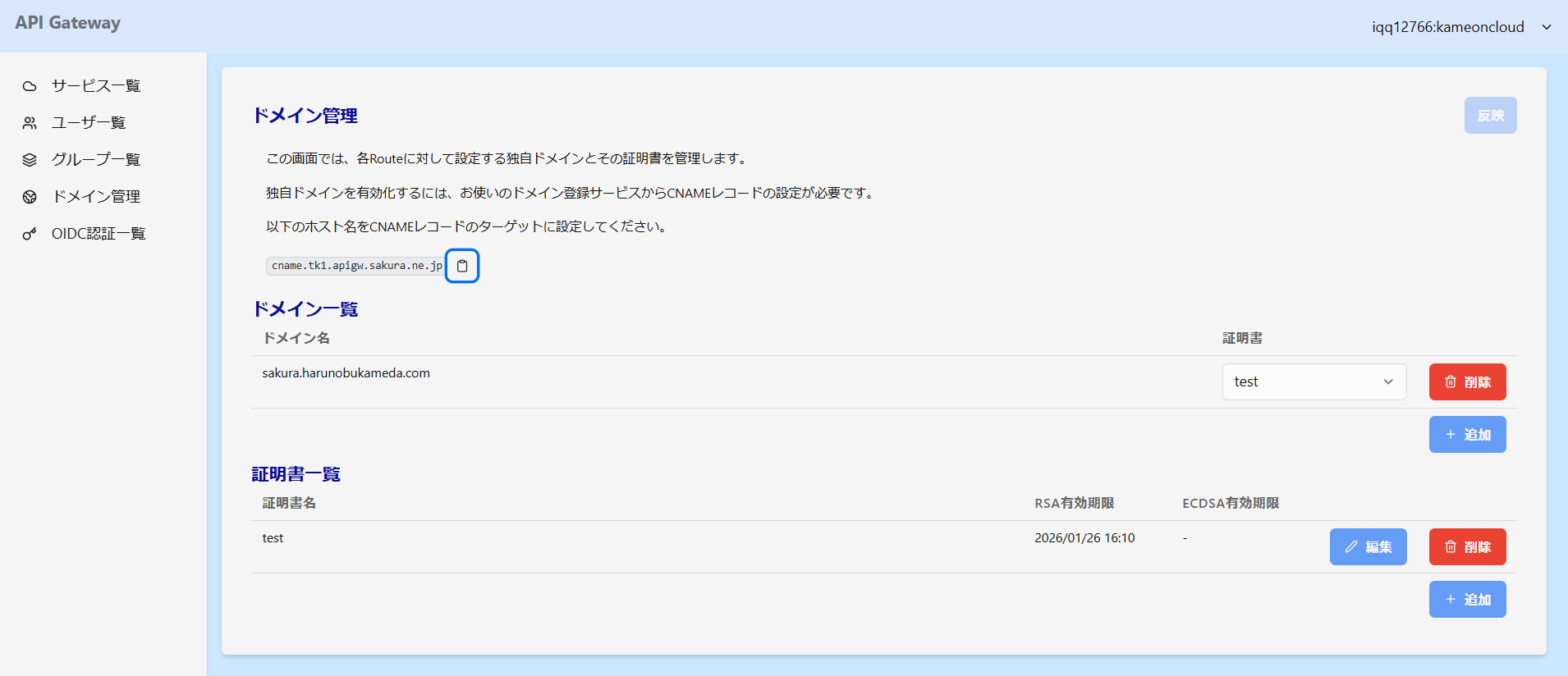Click the key icon beside OIDC認証一覧

point(30,234)
